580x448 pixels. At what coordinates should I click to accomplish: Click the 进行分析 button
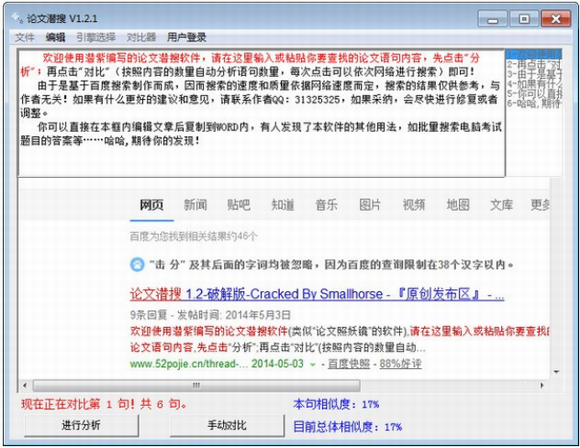(x=81, y=425)
